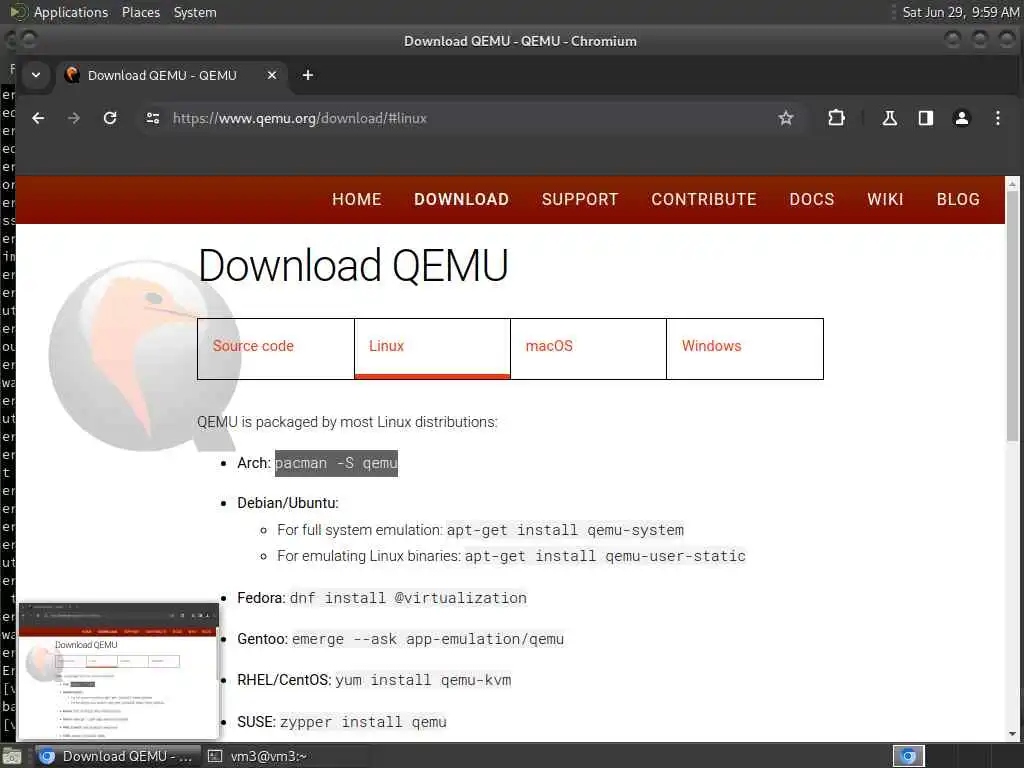Click the scroll down arrow of page
This screenshot has height=768, width=1024.
click(1013, 733)
